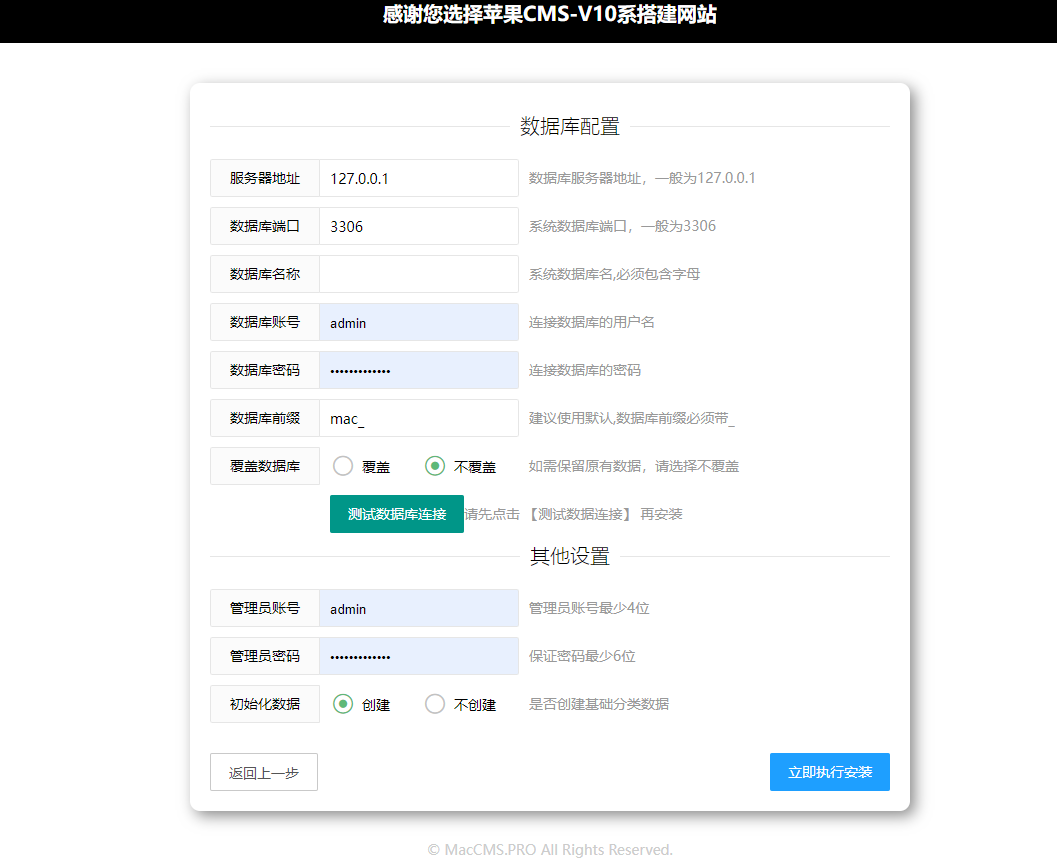Image resolution: width=1057 pixels, height=867 pixels.
Task: Click hint 数据库服务器地址，一般为127.0.0.1
Action: click(642, 178)
